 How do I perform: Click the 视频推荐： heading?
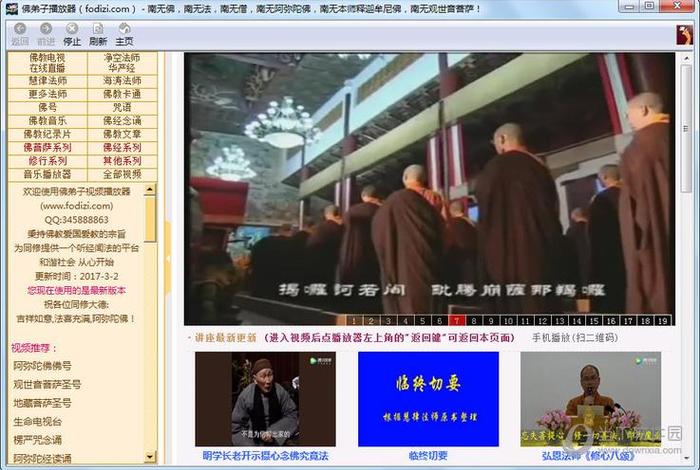34,348
